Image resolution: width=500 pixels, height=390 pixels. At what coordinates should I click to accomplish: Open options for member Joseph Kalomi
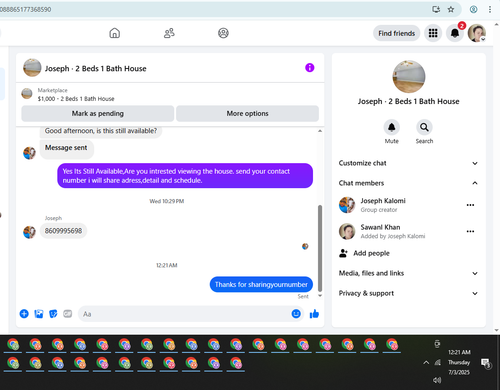pos(470,205)
